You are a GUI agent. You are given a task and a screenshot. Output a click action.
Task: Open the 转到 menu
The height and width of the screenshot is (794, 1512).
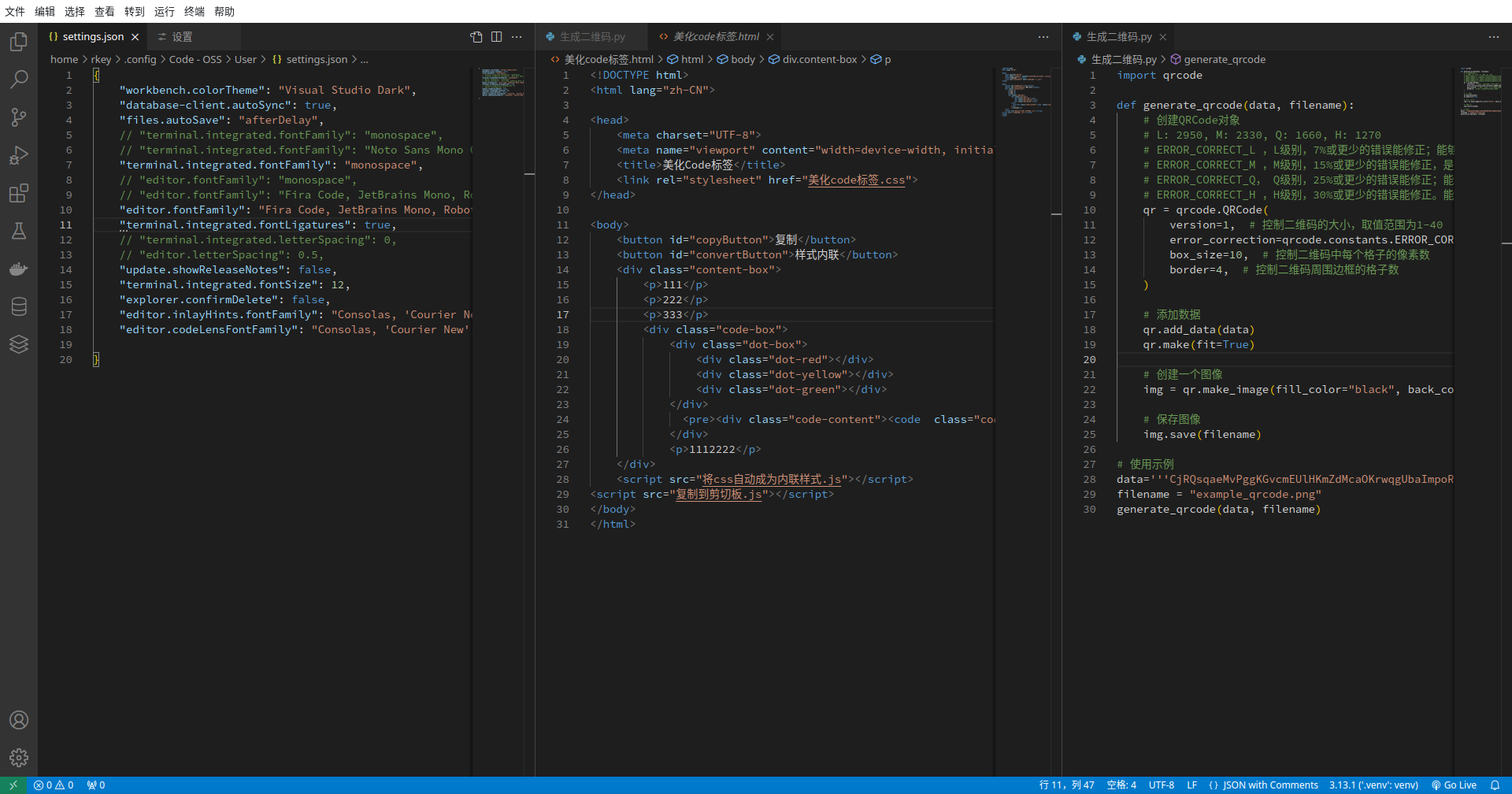pos(135,12)
